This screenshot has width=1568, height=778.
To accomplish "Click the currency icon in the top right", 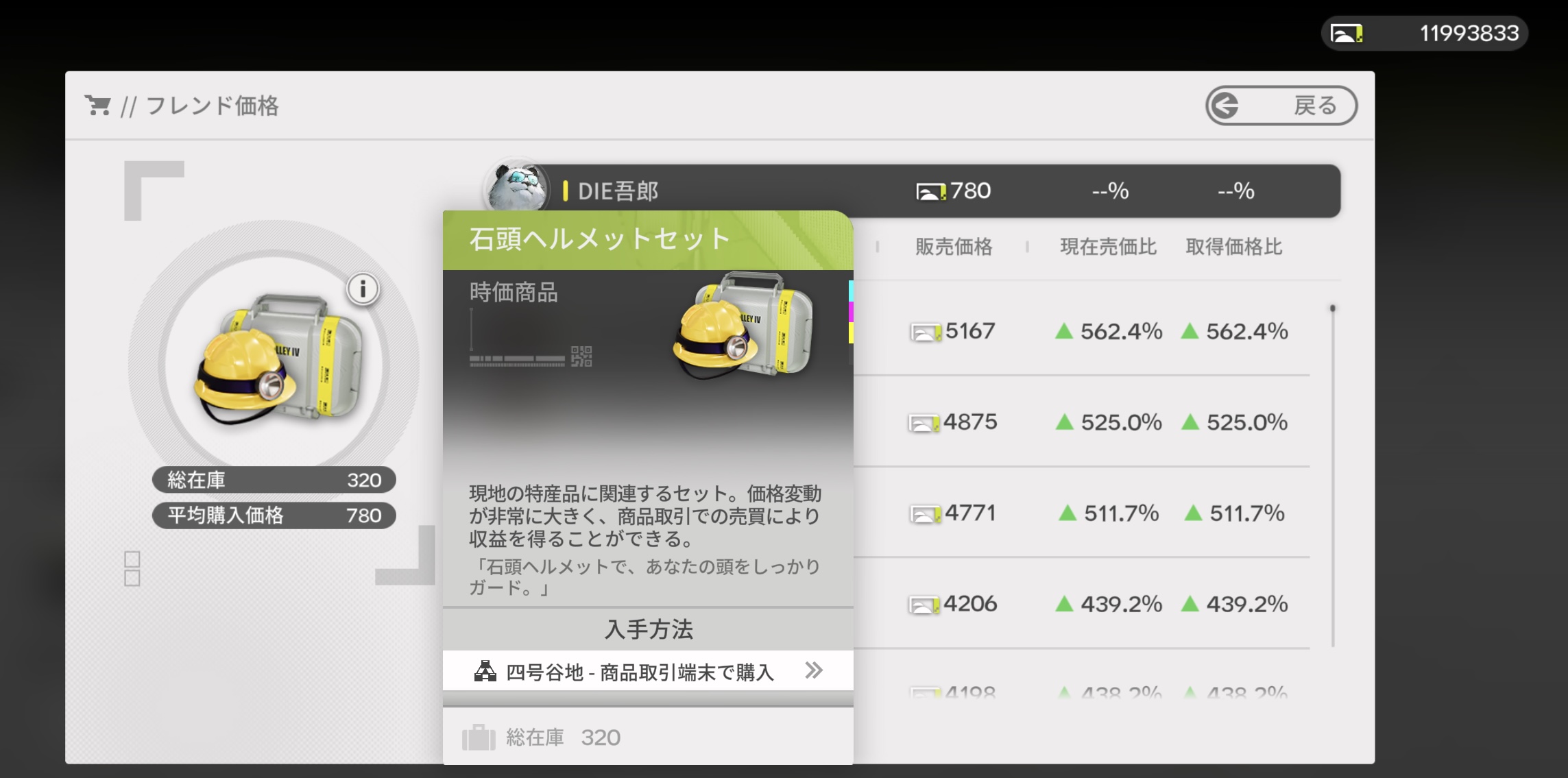I will click(1346, 33).
